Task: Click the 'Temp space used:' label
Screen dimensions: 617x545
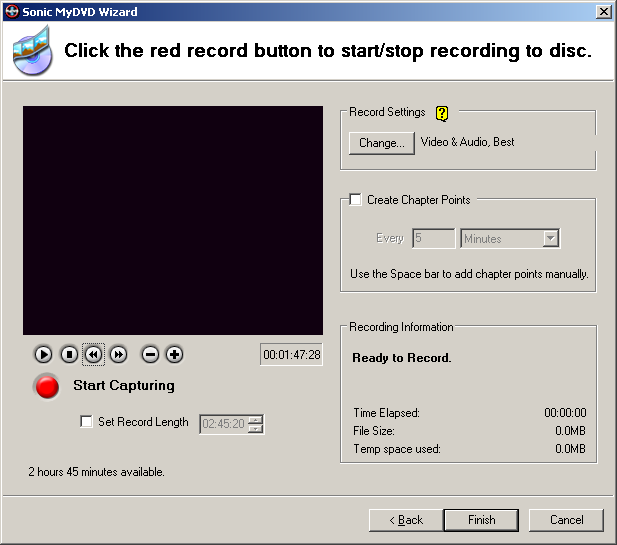Action: 397,449
